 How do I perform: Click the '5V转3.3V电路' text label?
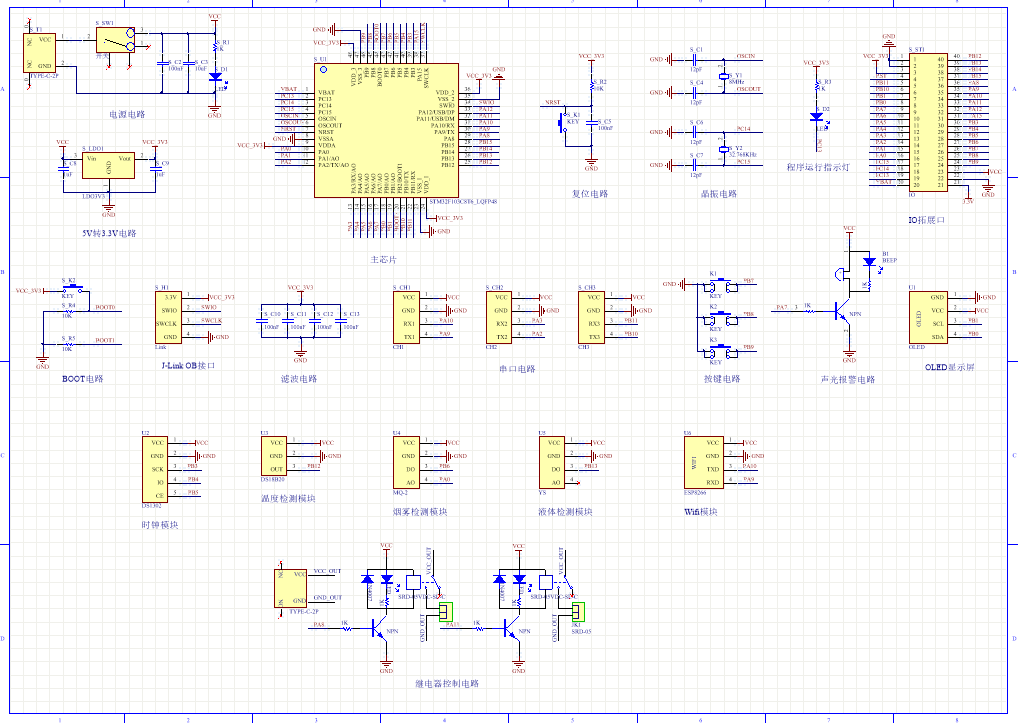108,233
